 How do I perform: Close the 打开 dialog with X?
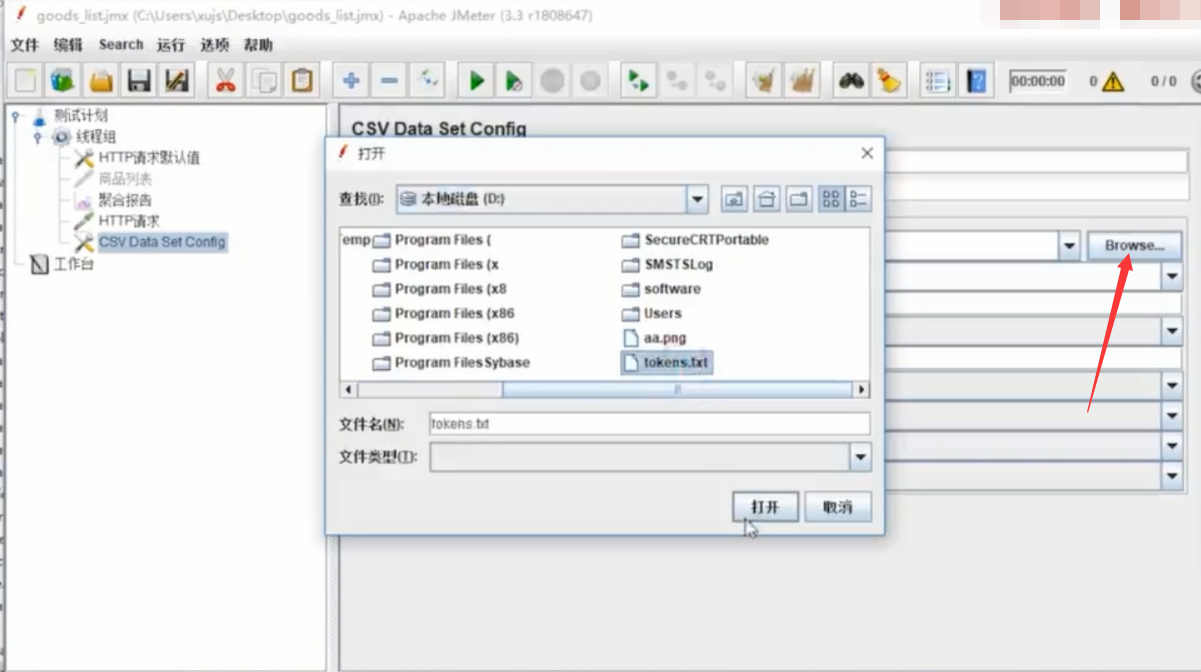867,153
